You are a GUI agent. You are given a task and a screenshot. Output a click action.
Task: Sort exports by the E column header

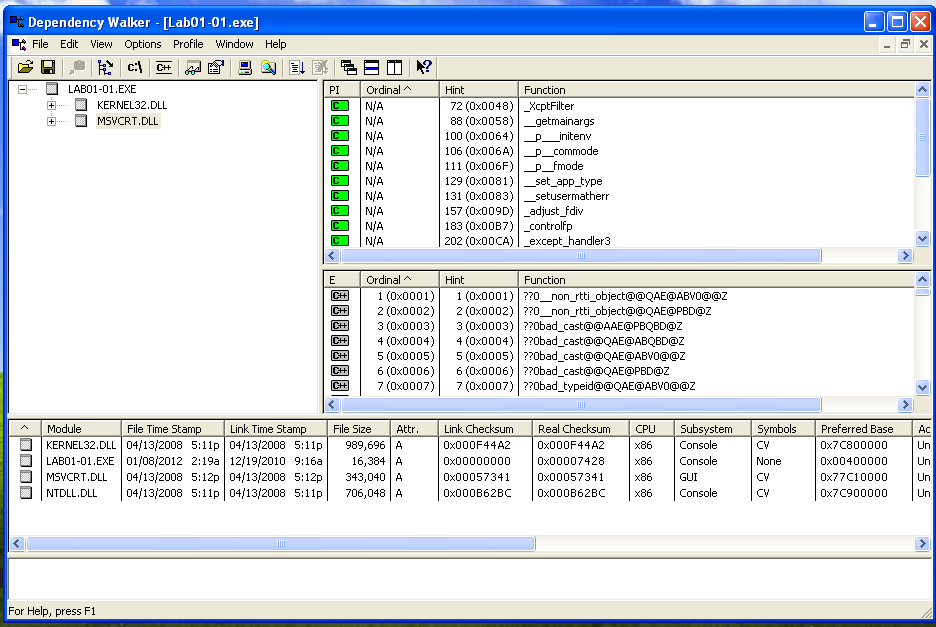click(341, 279)
